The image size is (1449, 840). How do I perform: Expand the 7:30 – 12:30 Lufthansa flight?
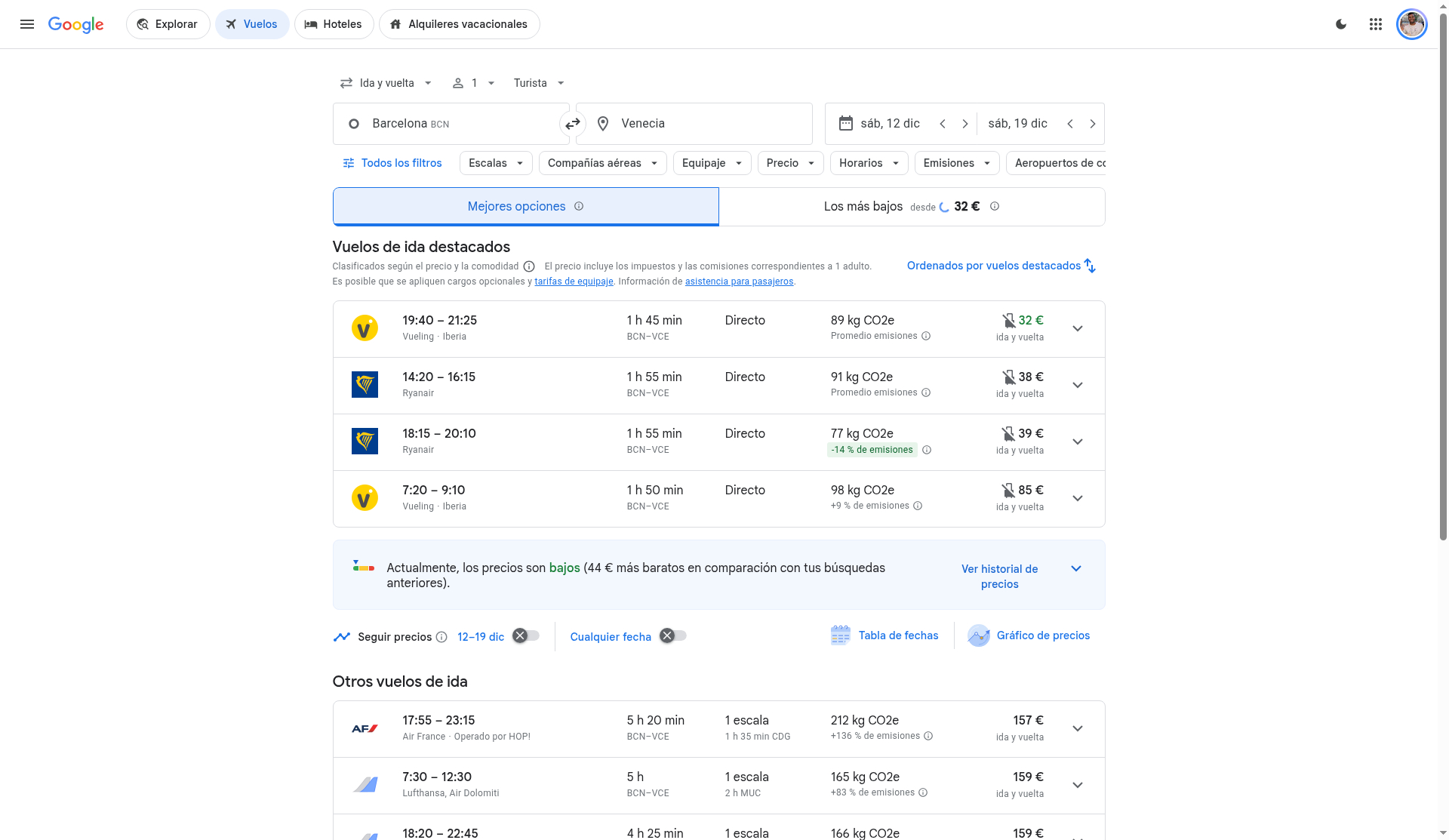click(1078, 785)
